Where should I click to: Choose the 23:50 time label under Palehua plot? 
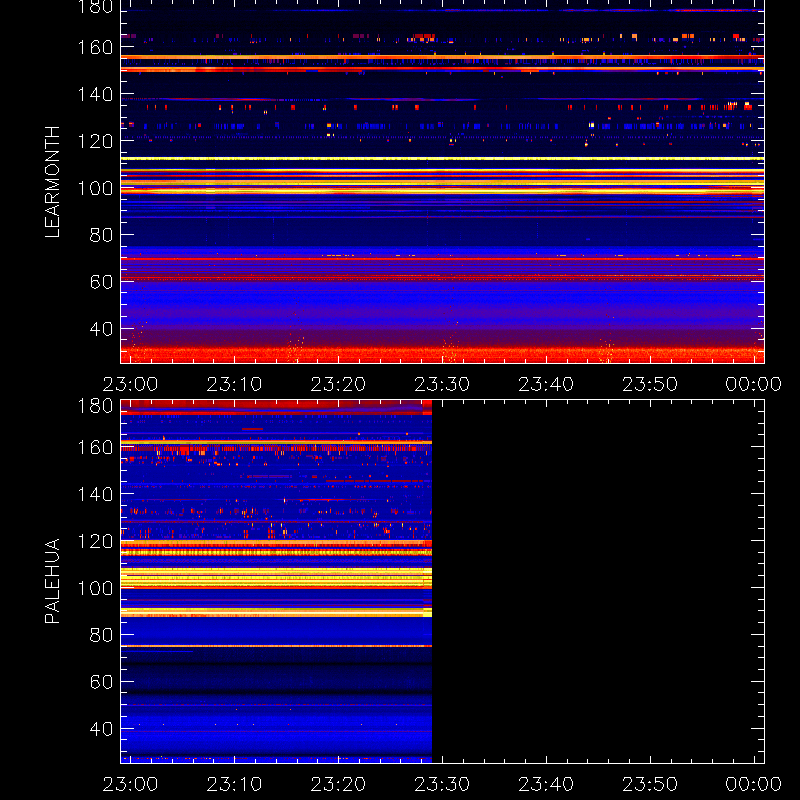[650, 784]
